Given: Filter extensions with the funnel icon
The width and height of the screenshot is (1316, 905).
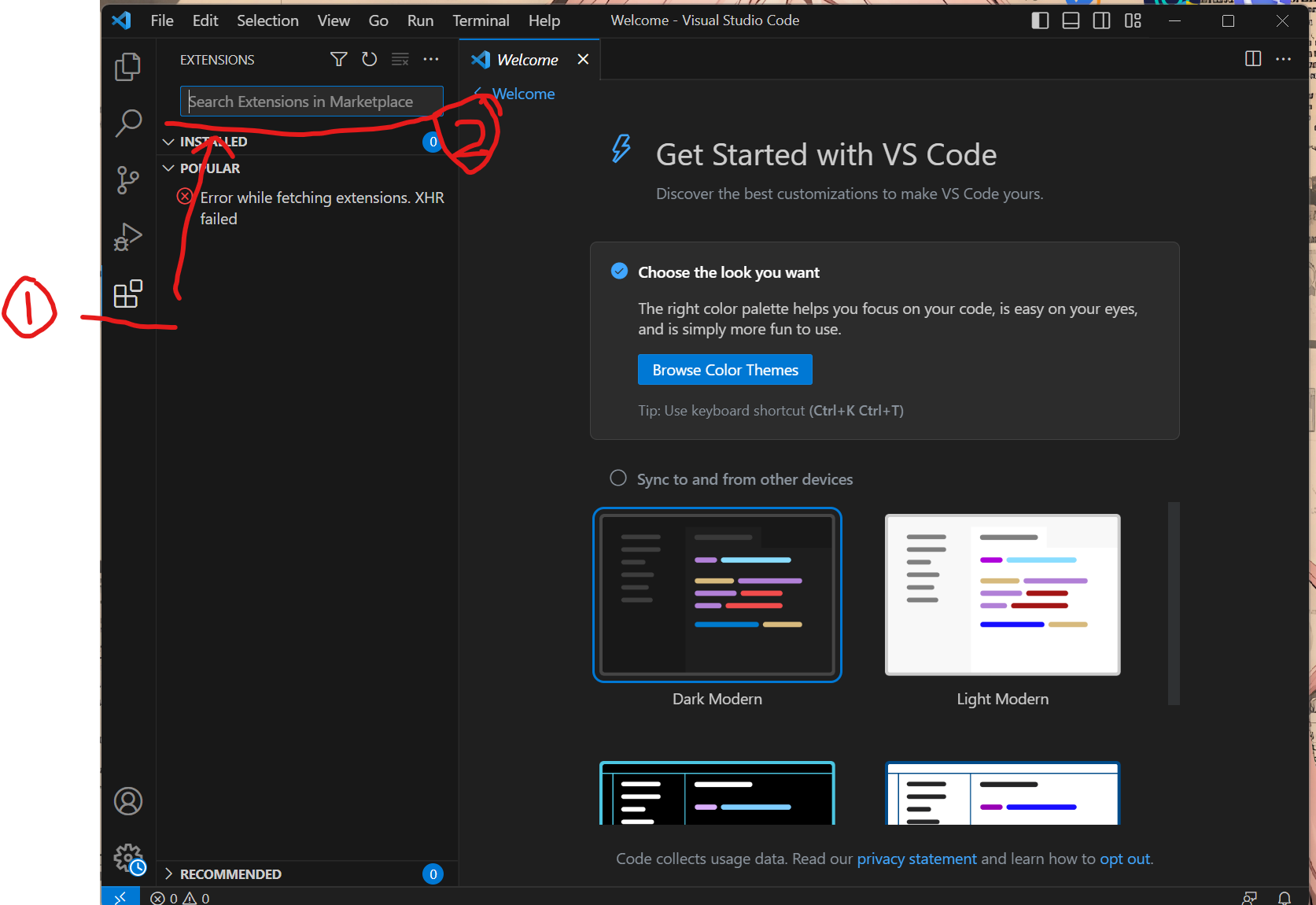Looking at the screenshot, I should tap(339, 59).
